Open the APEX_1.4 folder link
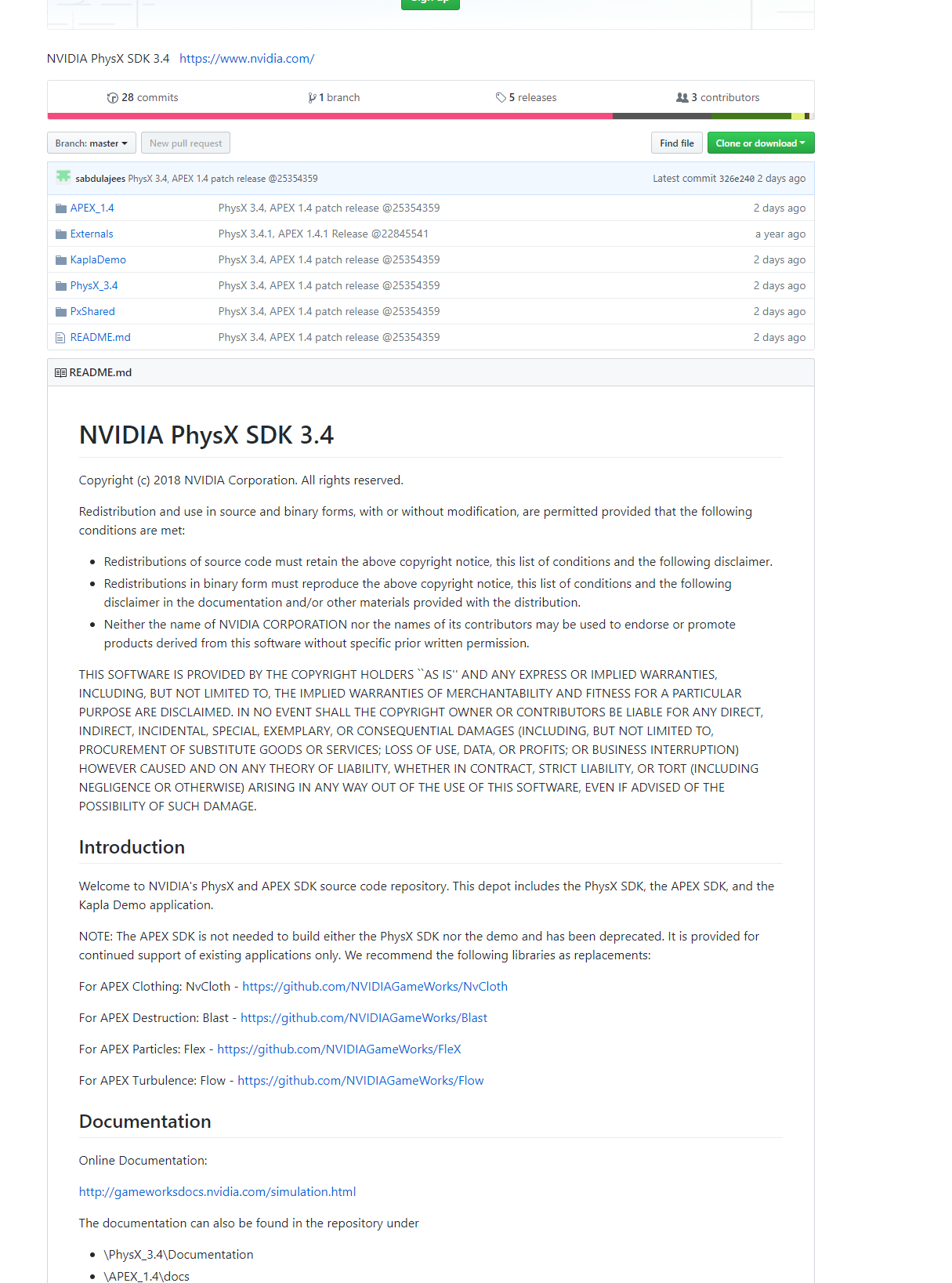This screenshot has height=1283, width=952. point(92,208)
